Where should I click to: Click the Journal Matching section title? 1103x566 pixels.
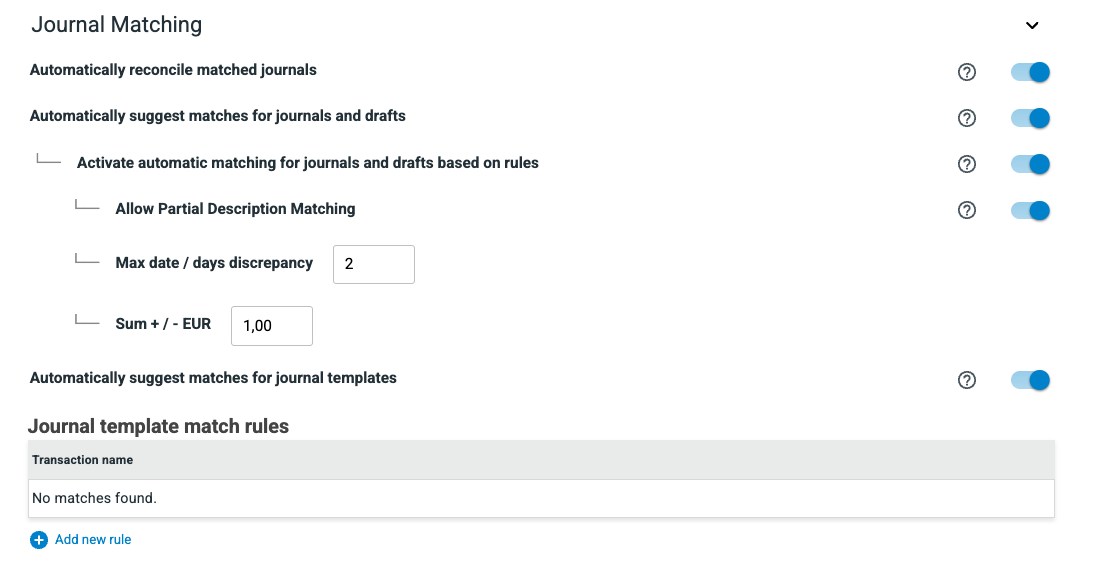[116, 25]
